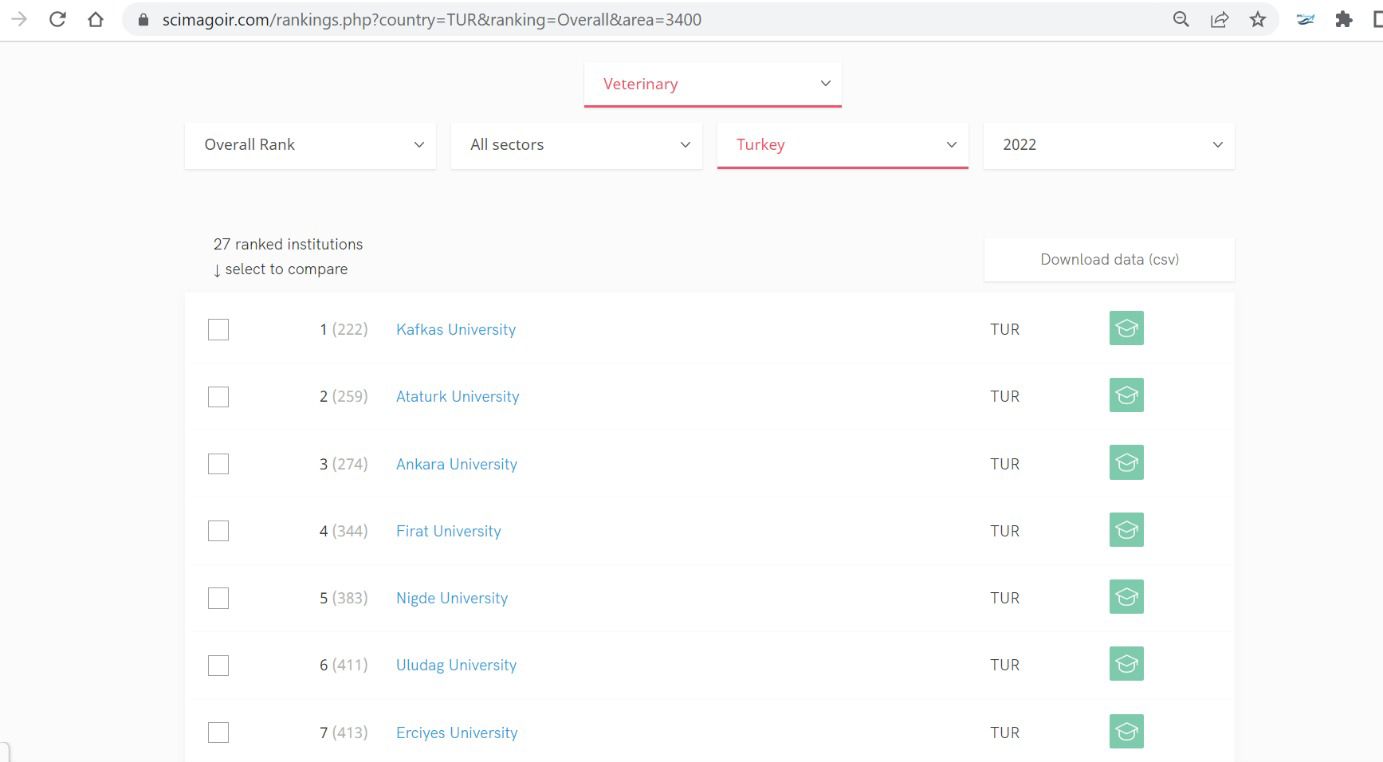The height and width of the screenshot is (762, 1383).
Task: Open the Veterinary subject area dropdown
Action: pyautogui.click(x=713, y=84)
